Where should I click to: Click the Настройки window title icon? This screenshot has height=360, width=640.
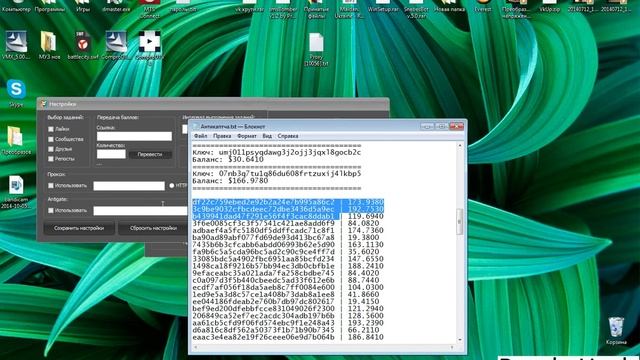pos(43,104)
